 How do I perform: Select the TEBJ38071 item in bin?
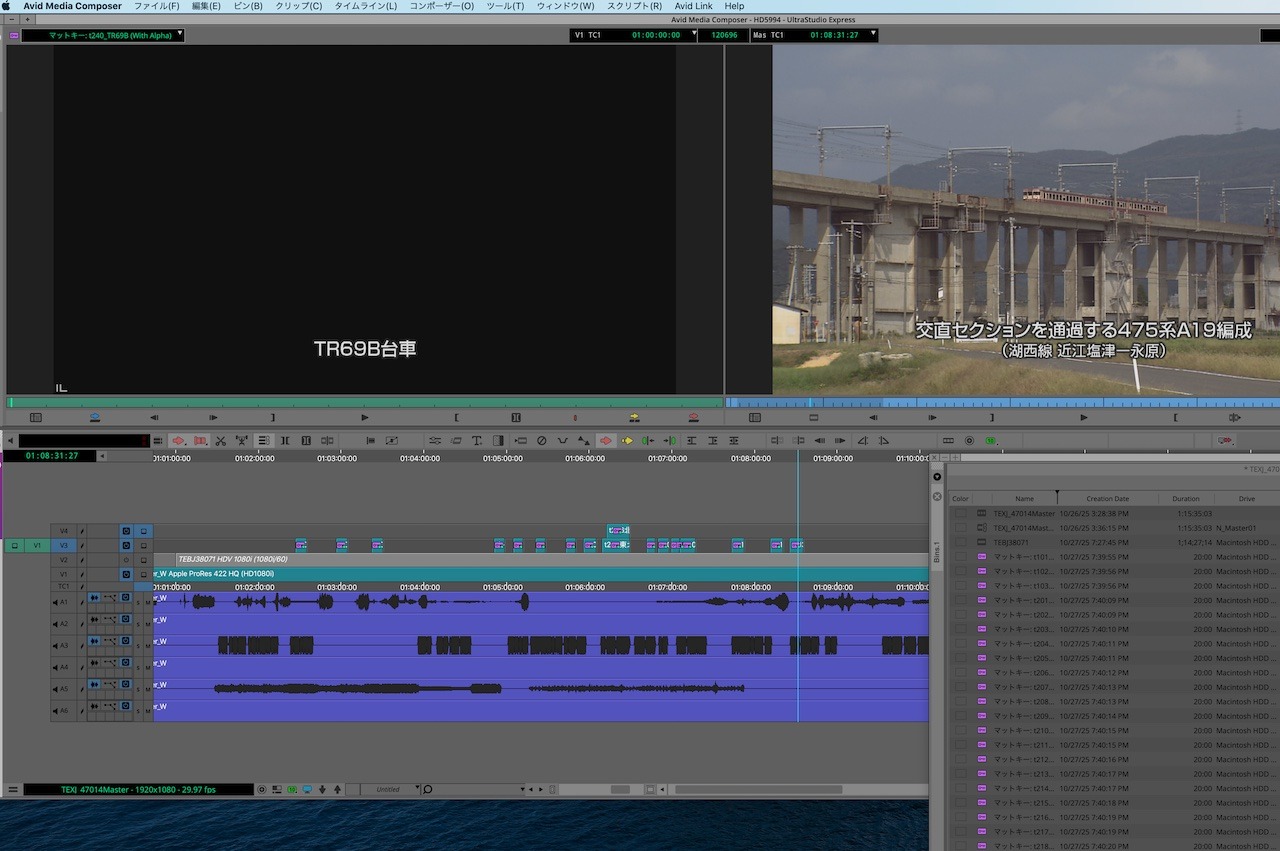[1011, 542]
